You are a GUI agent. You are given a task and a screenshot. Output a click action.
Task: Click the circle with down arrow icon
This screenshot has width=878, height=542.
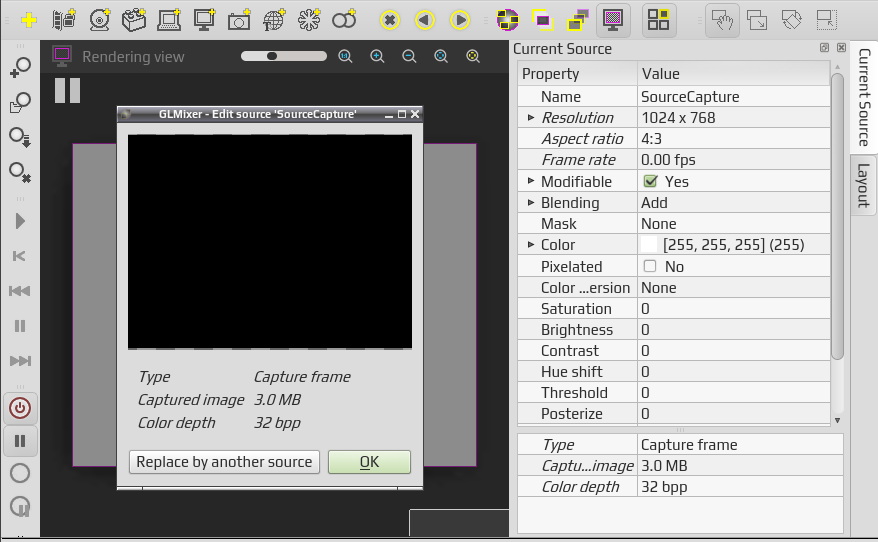tap(20, 137)
